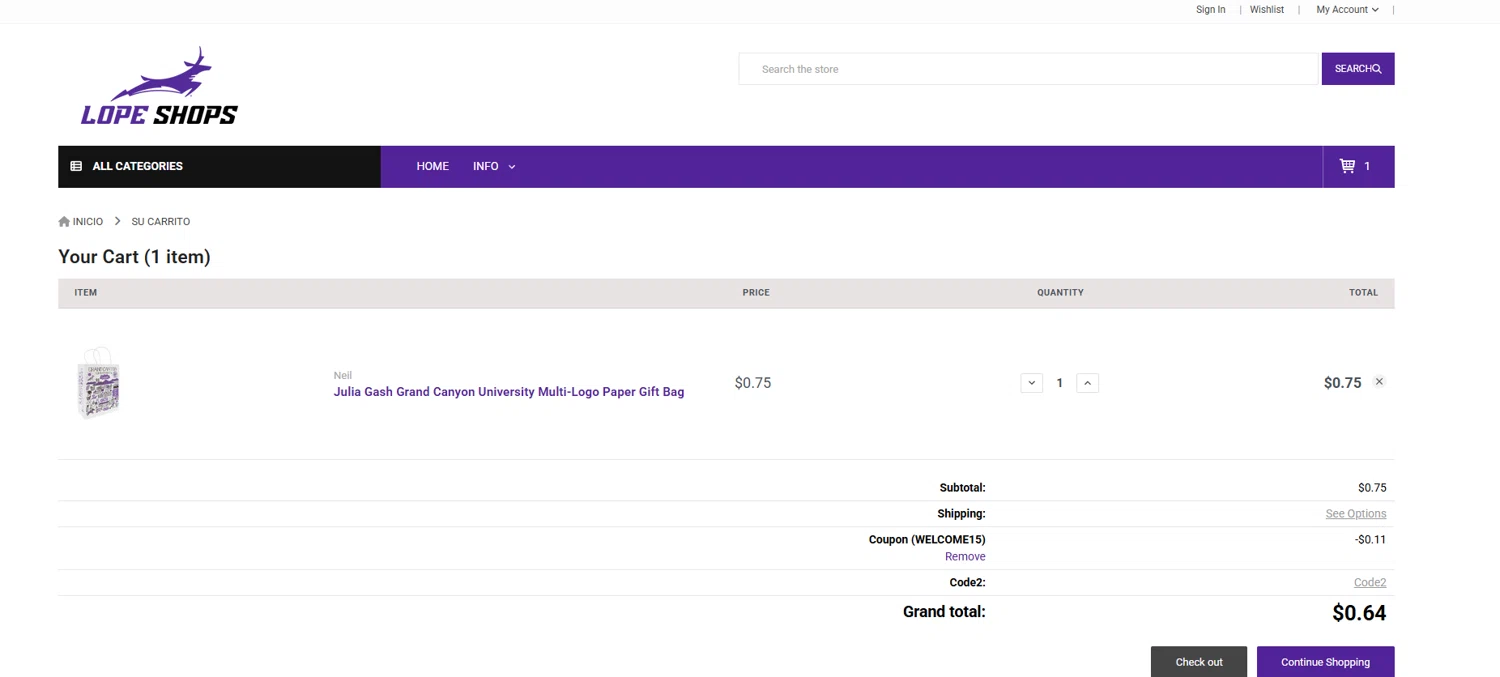The image size is (1500, 677).
Task: Click the Grand total amount $0.64
Action: (1359, 613)
